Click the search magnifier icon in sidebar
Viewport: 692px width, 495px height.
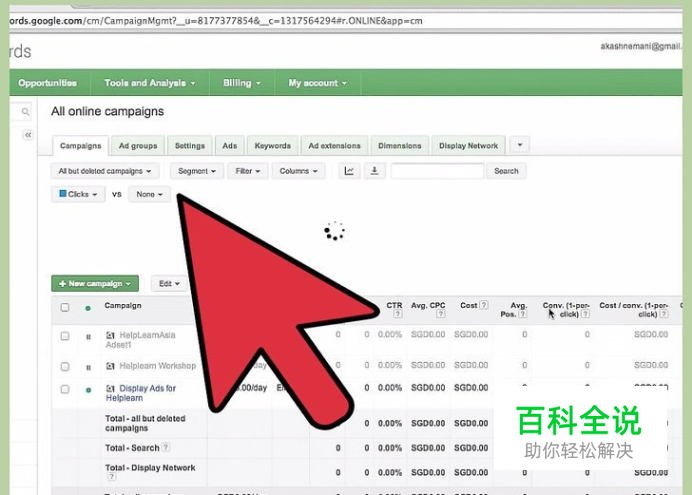pos(25,112)
